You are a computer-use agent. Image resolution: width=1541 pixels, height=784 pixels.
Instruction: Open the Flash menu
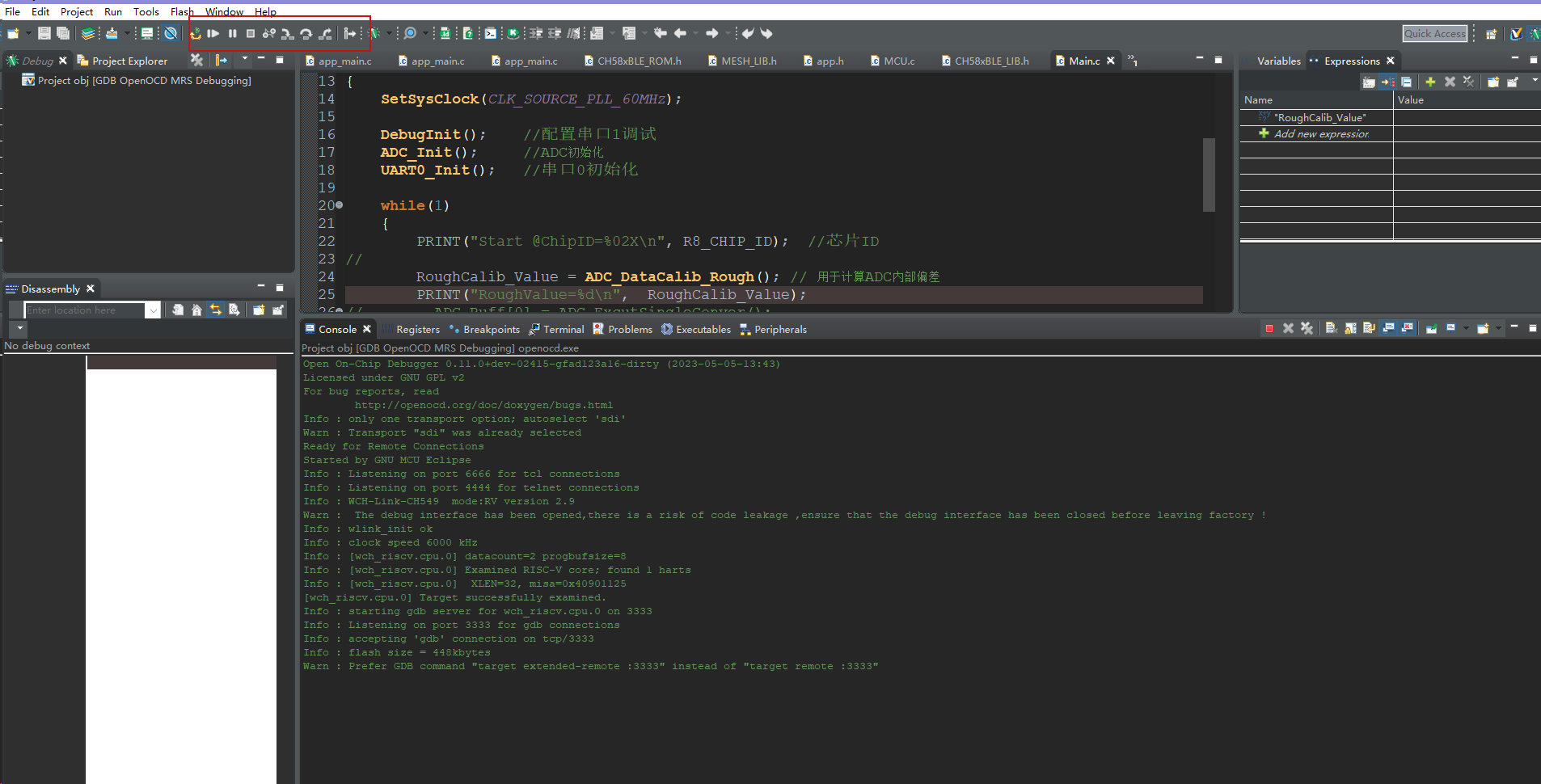182,11
